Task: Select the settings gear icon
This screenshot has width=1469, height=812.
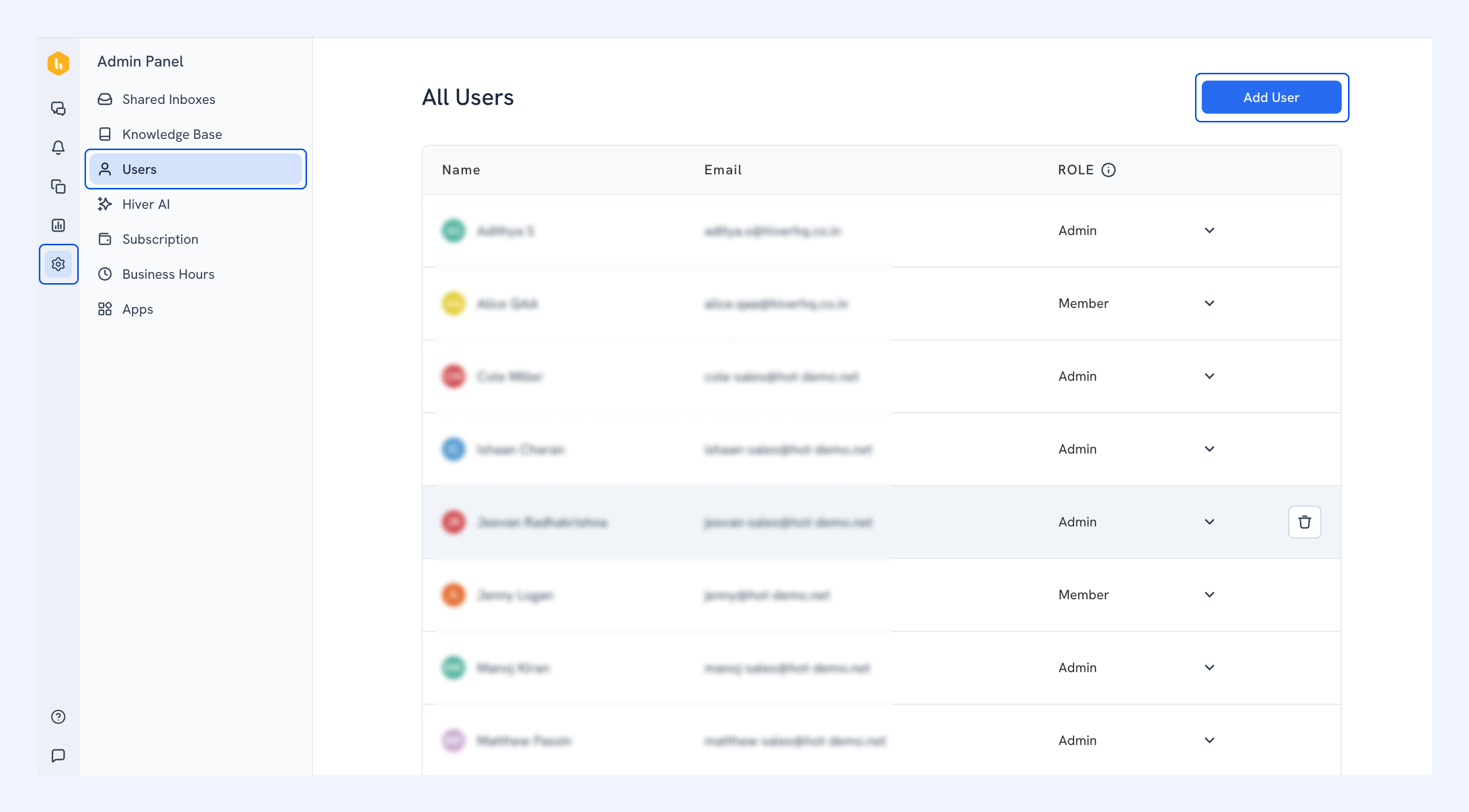Action: [x=58, y=264]
